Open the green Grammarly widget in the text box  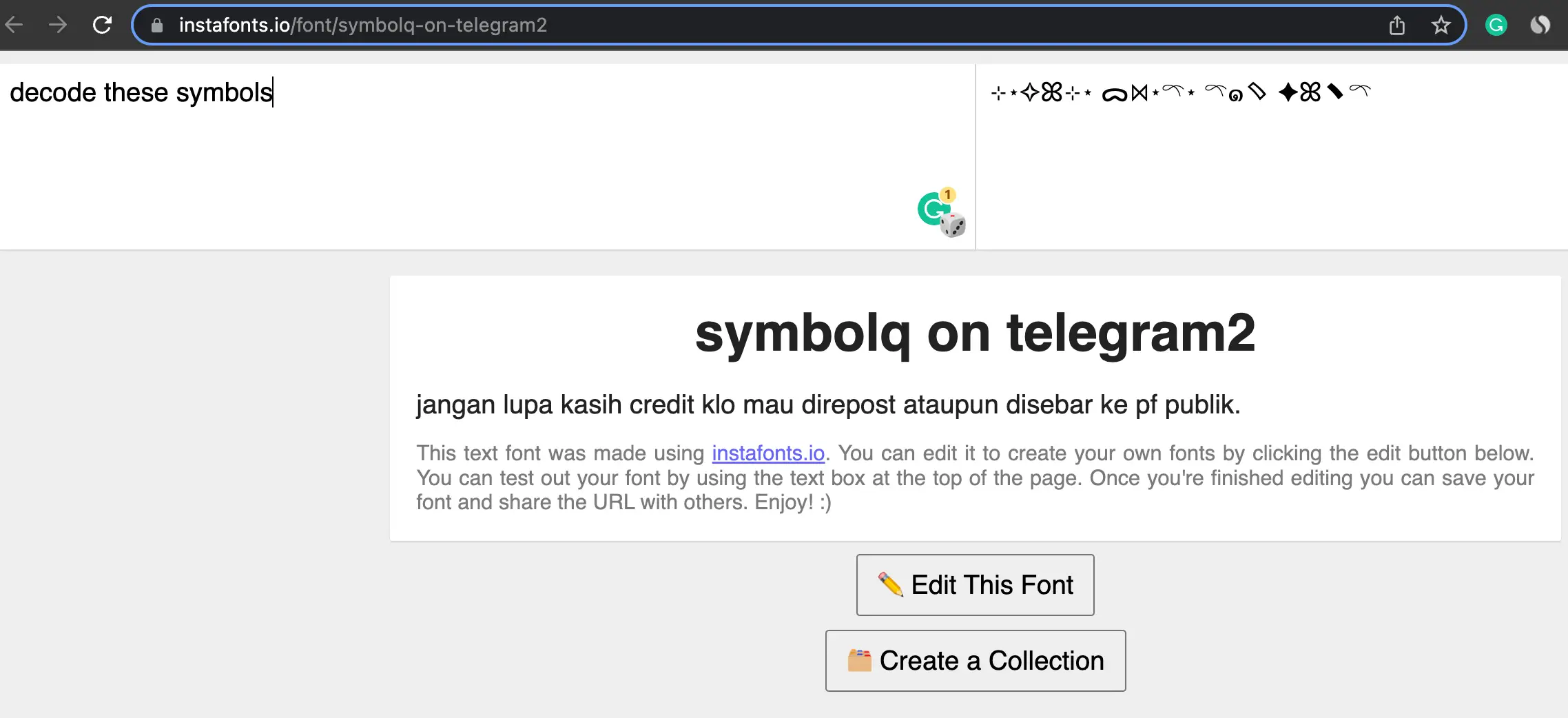(931, 209)
